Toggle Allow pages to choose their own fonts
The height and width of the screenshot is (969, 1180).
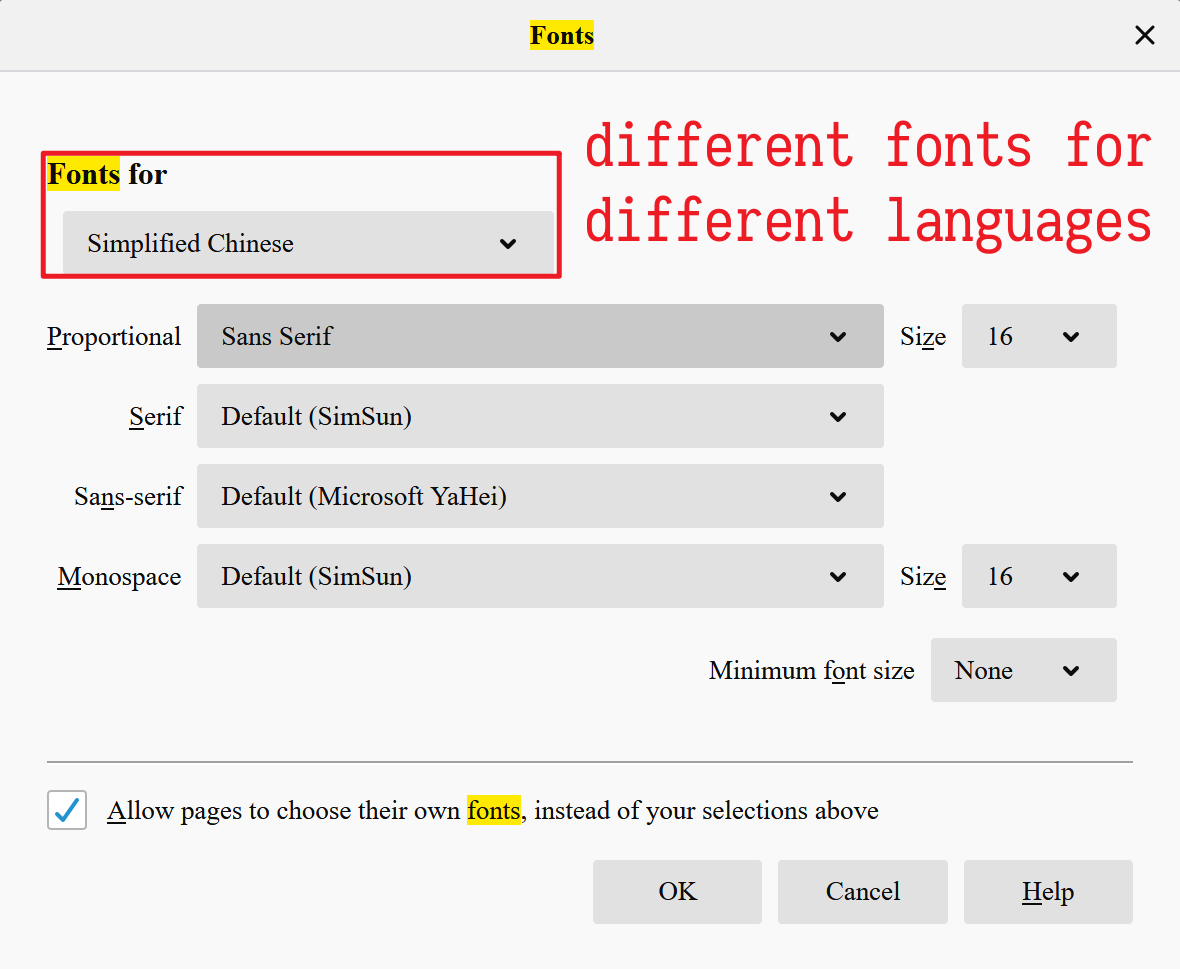(67, 810)
